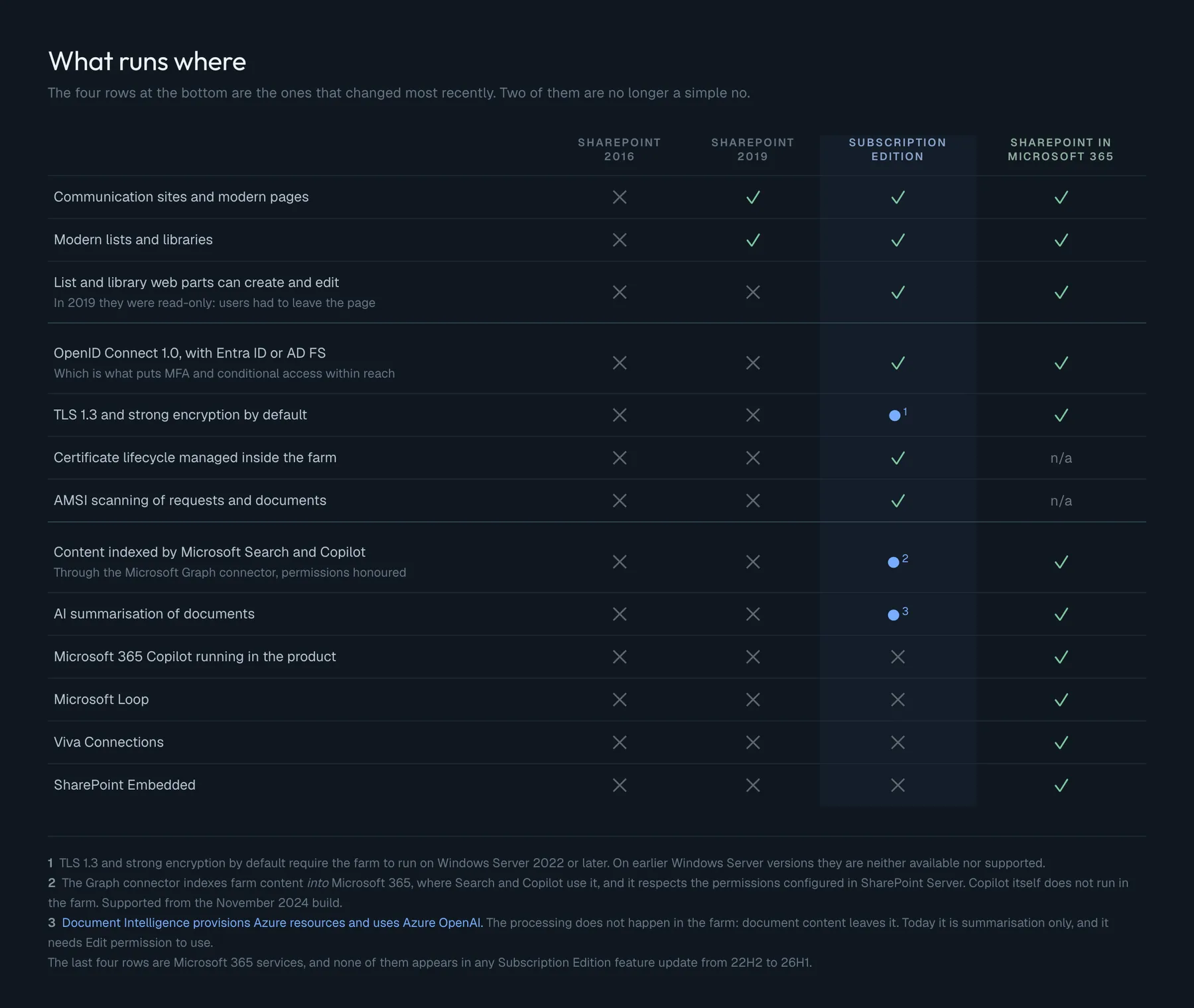Click the n/a cell in AMSI scanning row
1194x1008 pixels.
click(1061, 501)
